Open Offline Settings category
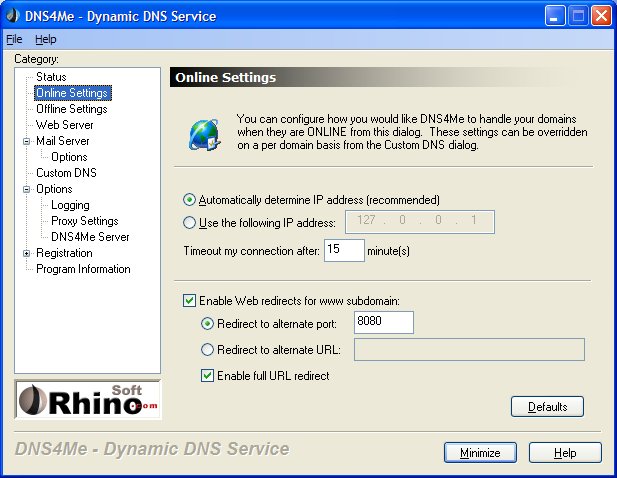The image size is (617, 478). (72, 109)
